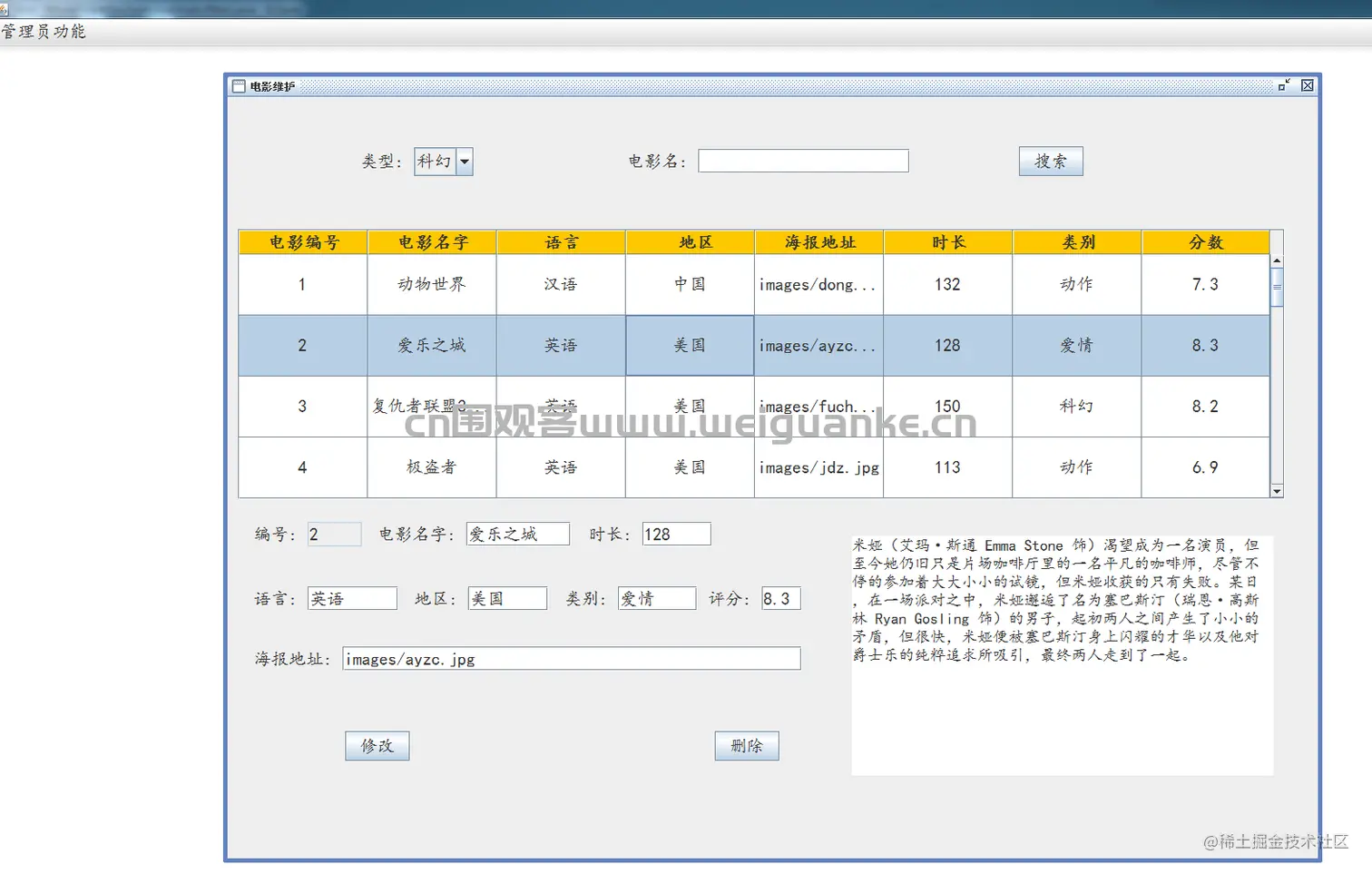The image size is (1372, 874).
Task: Click the images/jdz.jpg poster path cell
Action: pos(818,467)
